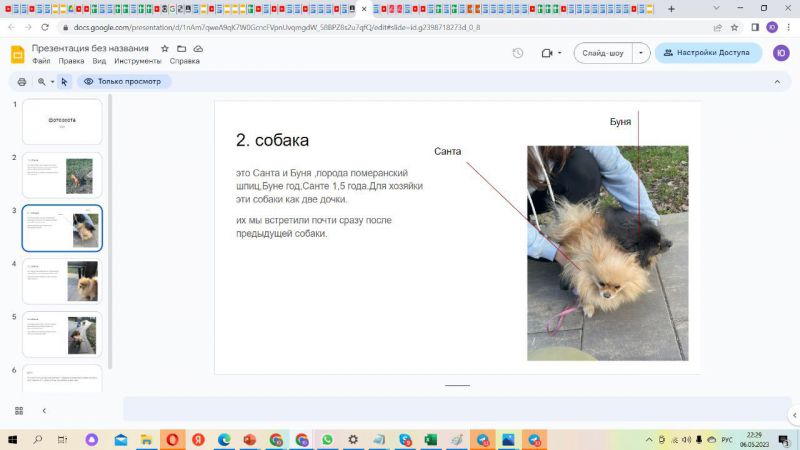Click the Настройки Доступа button

point(708,53)
